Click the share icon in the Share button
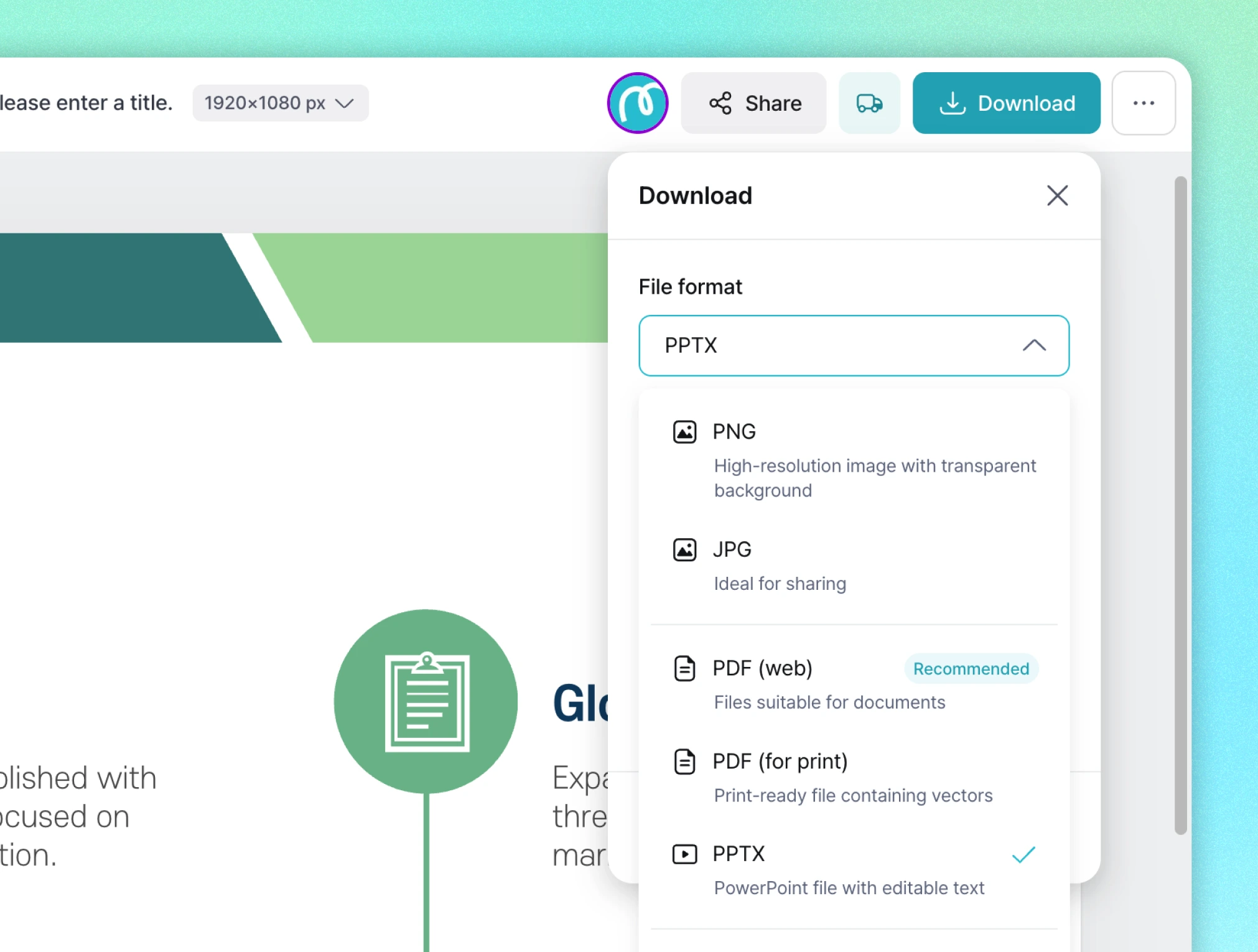Viewport: 1258px width, 952px height. coord(720,103)
